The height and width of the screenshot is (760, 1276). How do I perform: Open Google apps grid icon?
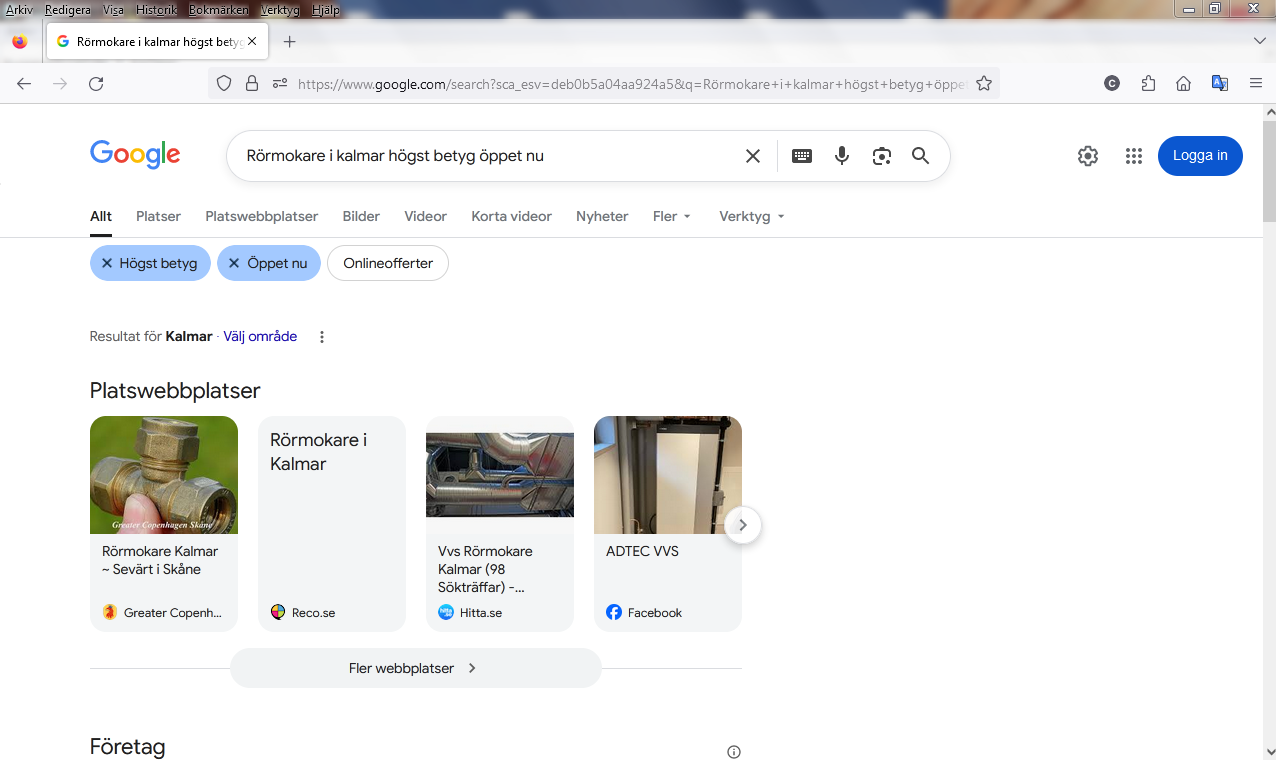[1133, 156]
